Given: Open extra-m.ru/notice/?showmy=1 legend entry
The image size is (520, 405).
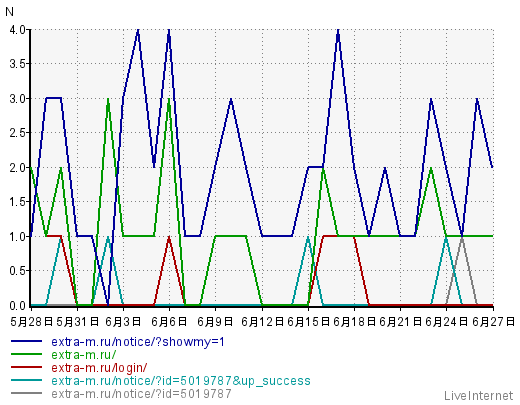Looking at the screenshot, I should coord(138,342).
